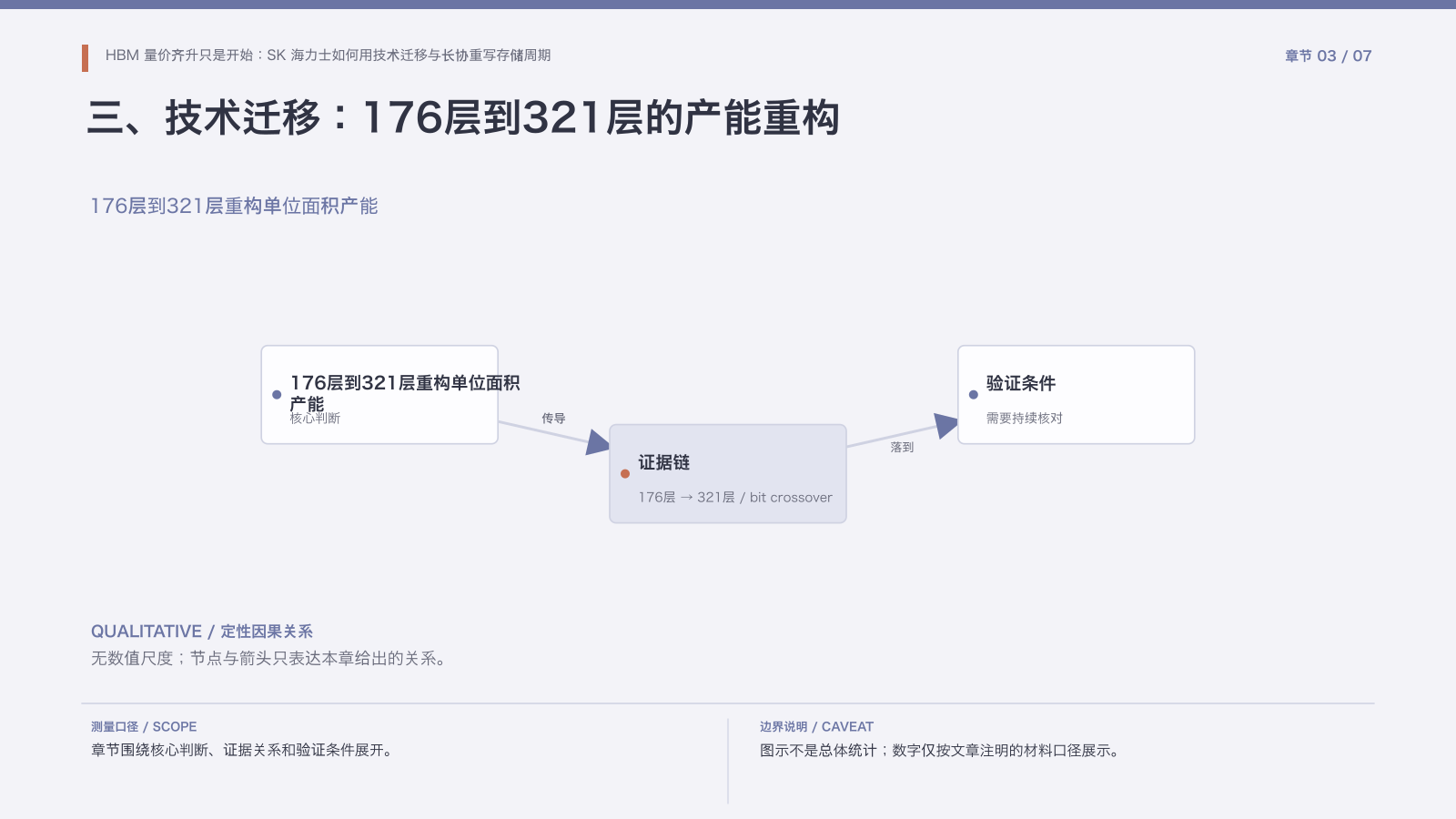Click the caveat text '图示不是总体统计'
Image resolution: width=1456 pixels, height=819 pixels.
(x=818, y=750)
